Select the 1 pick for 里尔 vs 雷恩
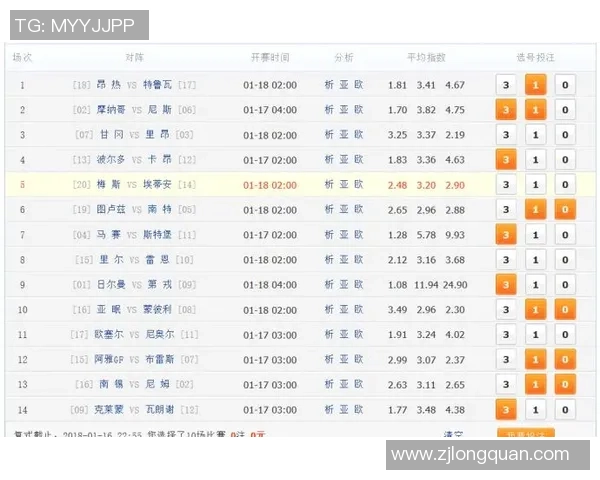Viewport: 600px width, 480px height. click(535, 260)
